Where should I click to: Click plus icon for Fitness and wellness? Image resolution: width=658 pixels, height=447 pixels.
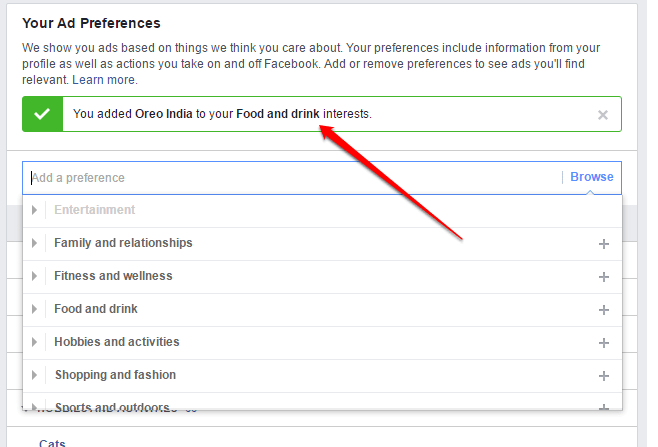[x=603, y=277]
